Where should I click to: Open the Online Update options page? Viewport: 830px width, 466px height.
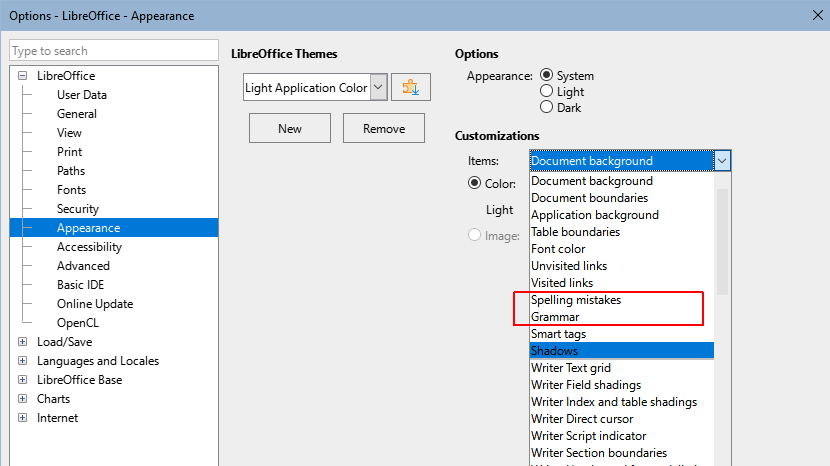point(95,304)
